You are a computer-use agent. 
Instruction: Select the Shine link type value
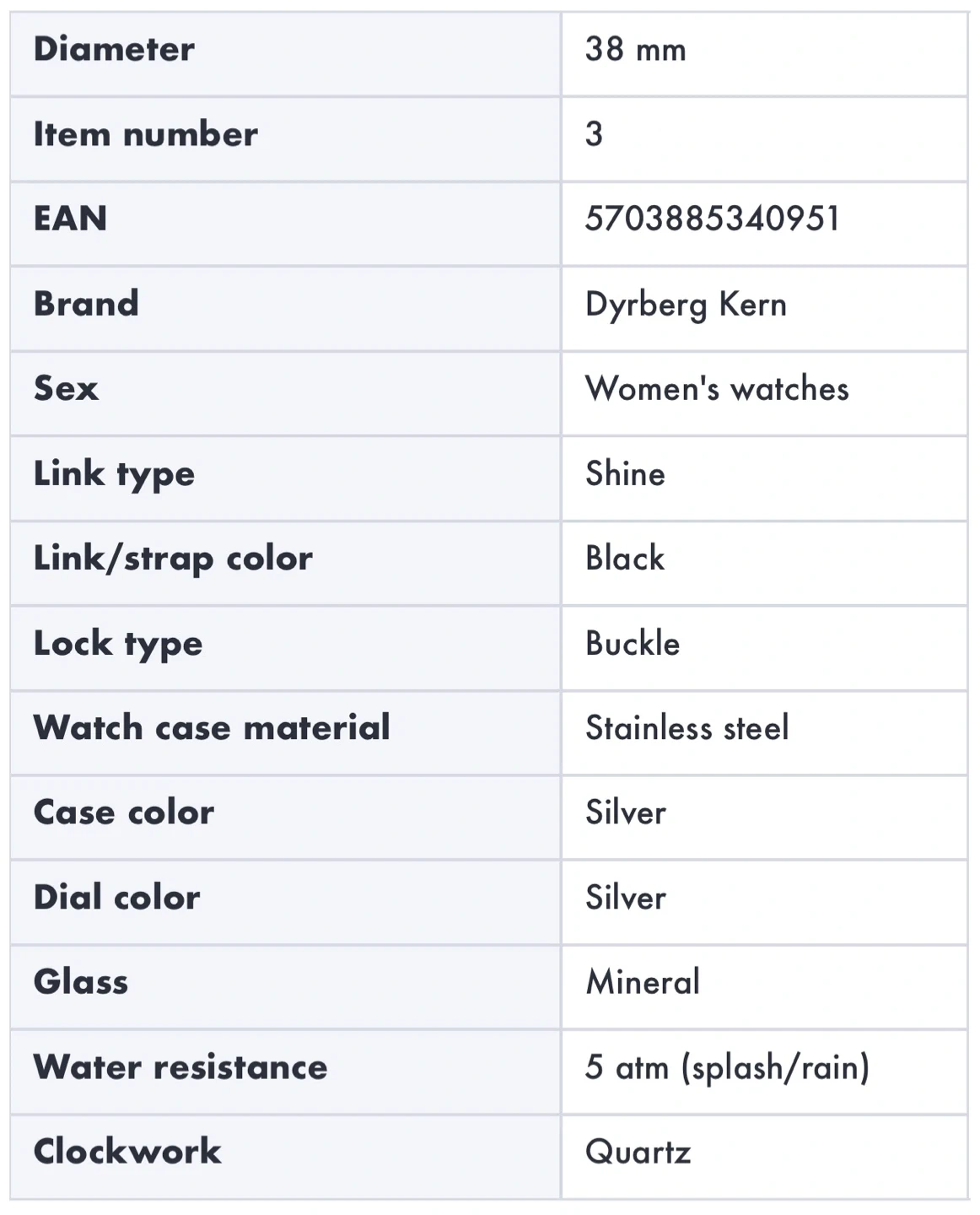coord(625,474)
